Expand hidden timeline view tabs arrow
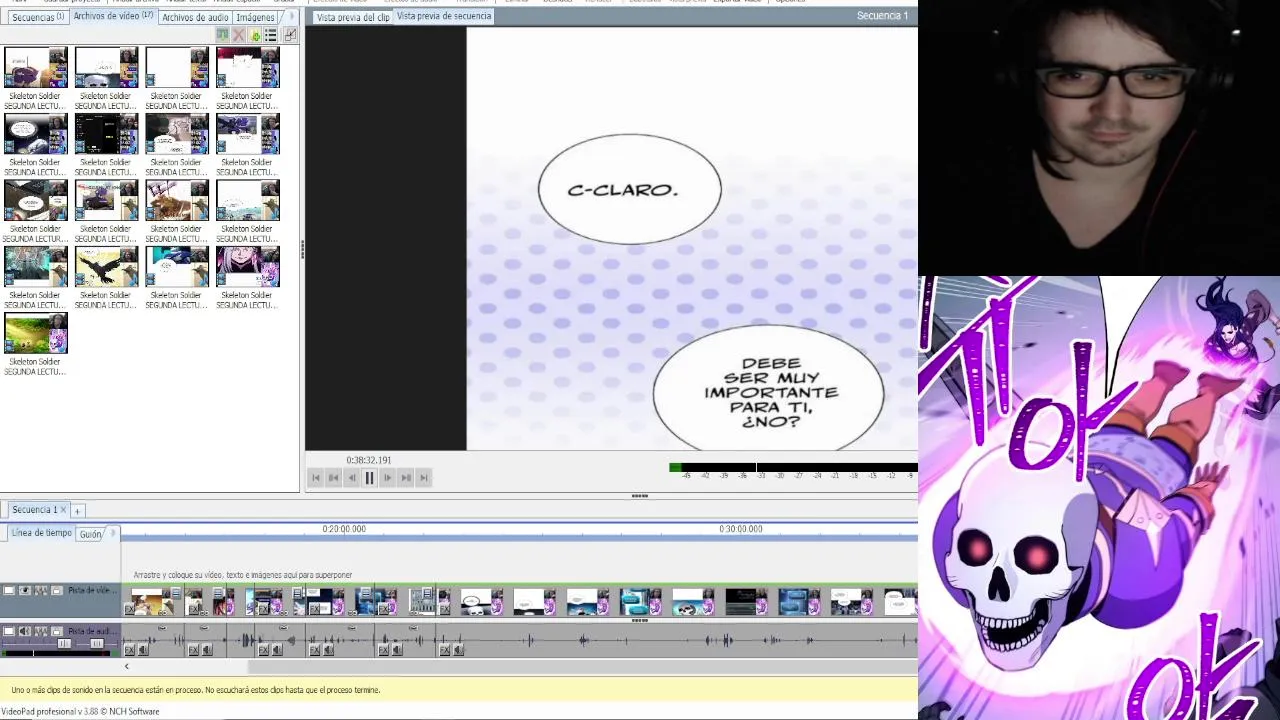This screenshot has height=720, width=1280. tap(113, 533)
